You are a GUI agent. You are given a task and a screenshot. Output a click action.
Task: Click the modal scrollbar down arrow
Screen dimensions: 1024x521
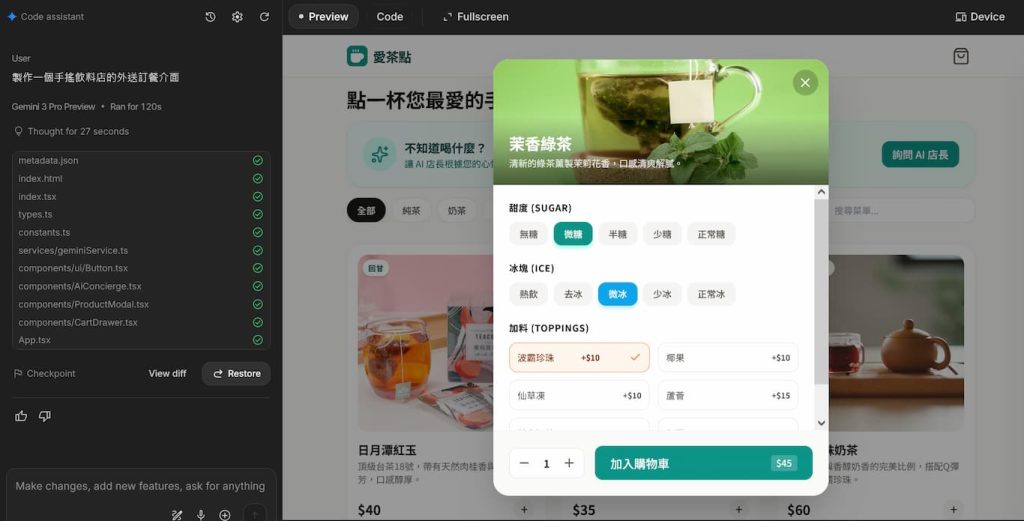tap(822, 423)
